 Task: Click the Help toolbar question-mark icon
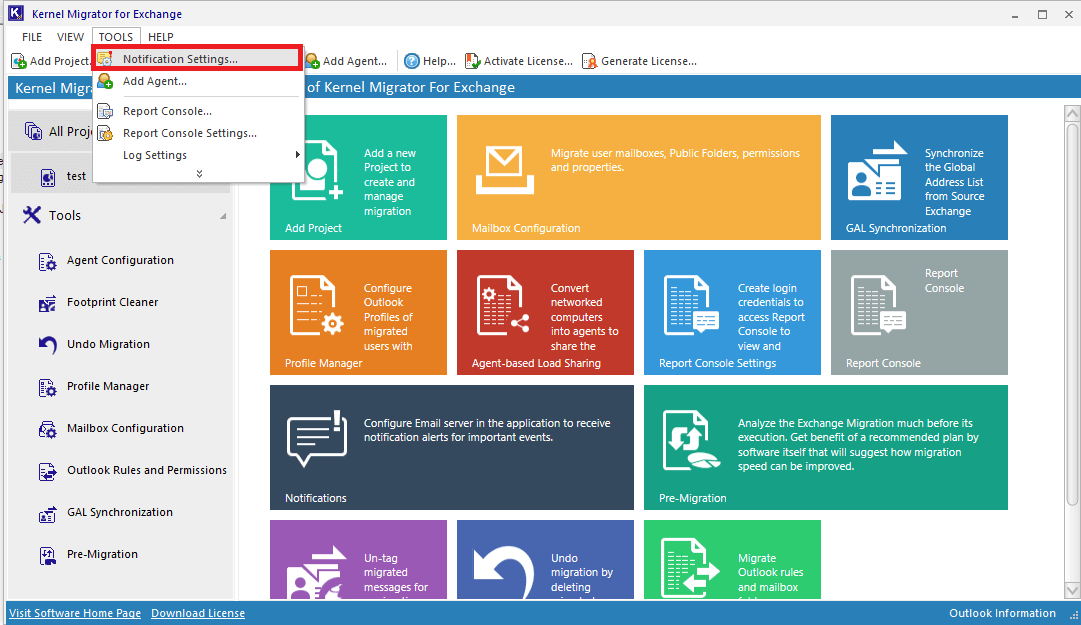pos(412,61)
